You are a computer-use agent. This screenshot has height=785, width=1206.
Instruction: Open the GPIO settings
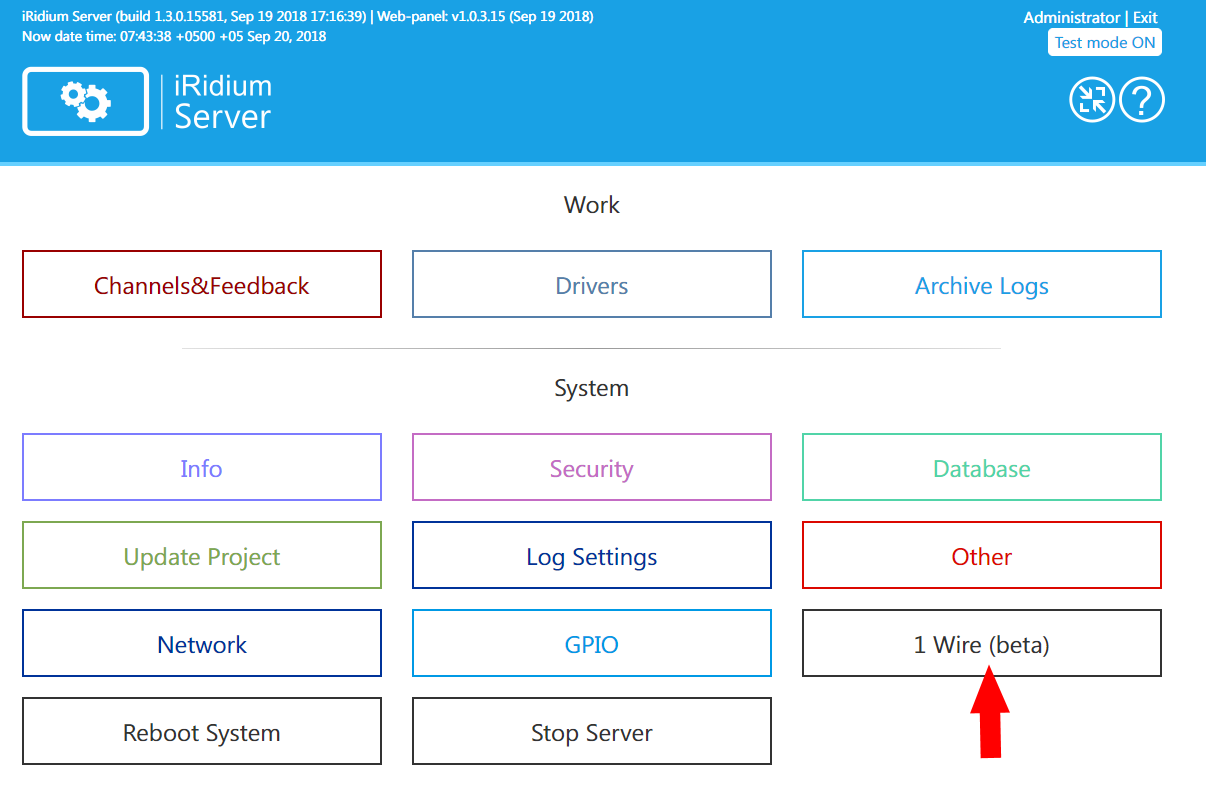click(x=591, y=643)
